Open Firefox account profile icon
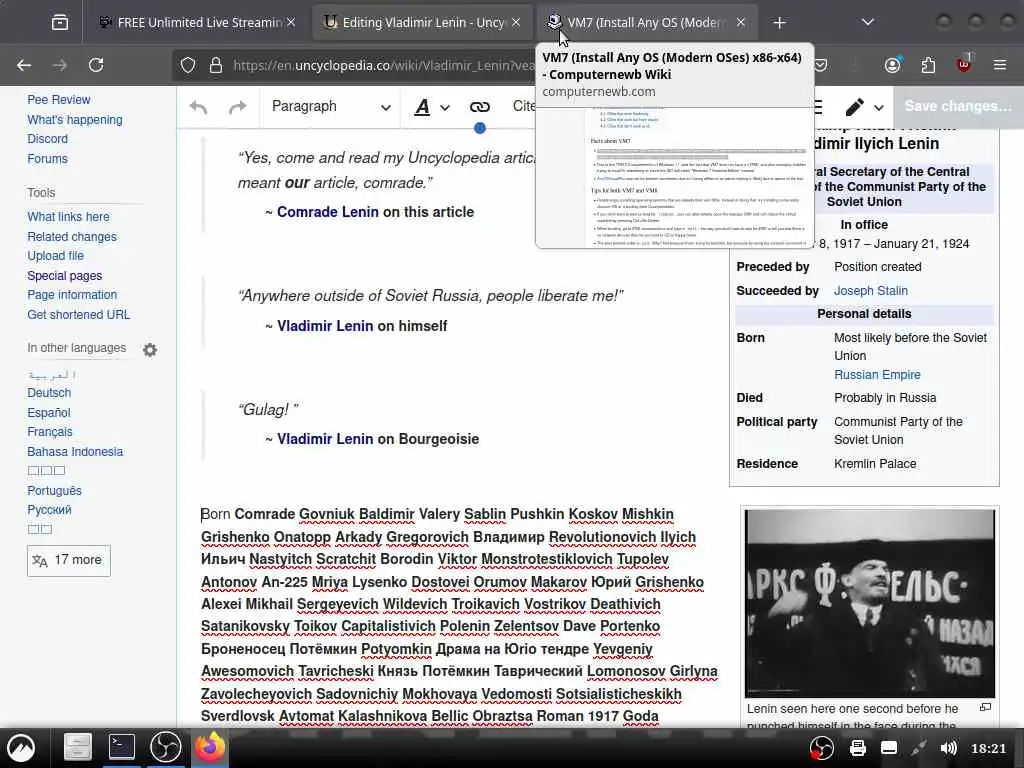 [x=892, y=65]
